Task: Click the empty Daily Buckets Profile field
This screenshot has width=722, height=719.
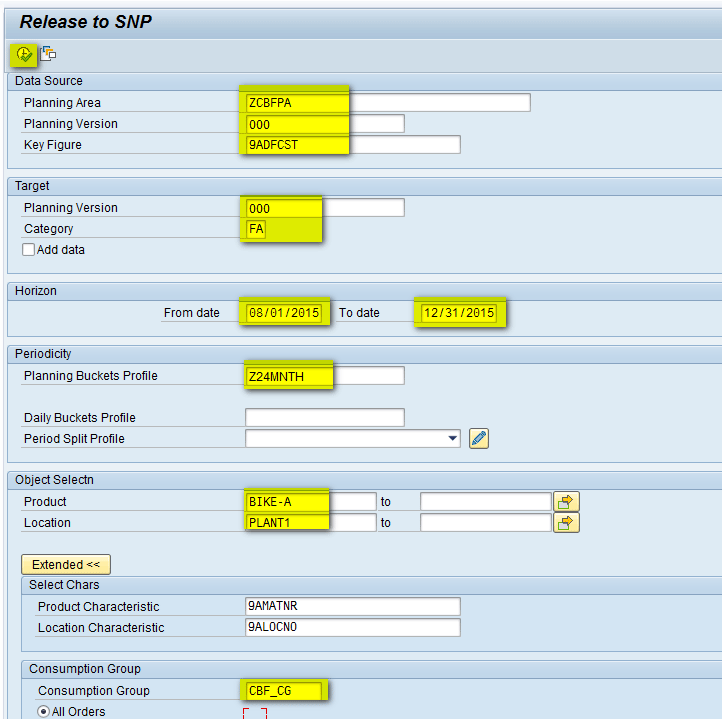Action: click(324, 417)
